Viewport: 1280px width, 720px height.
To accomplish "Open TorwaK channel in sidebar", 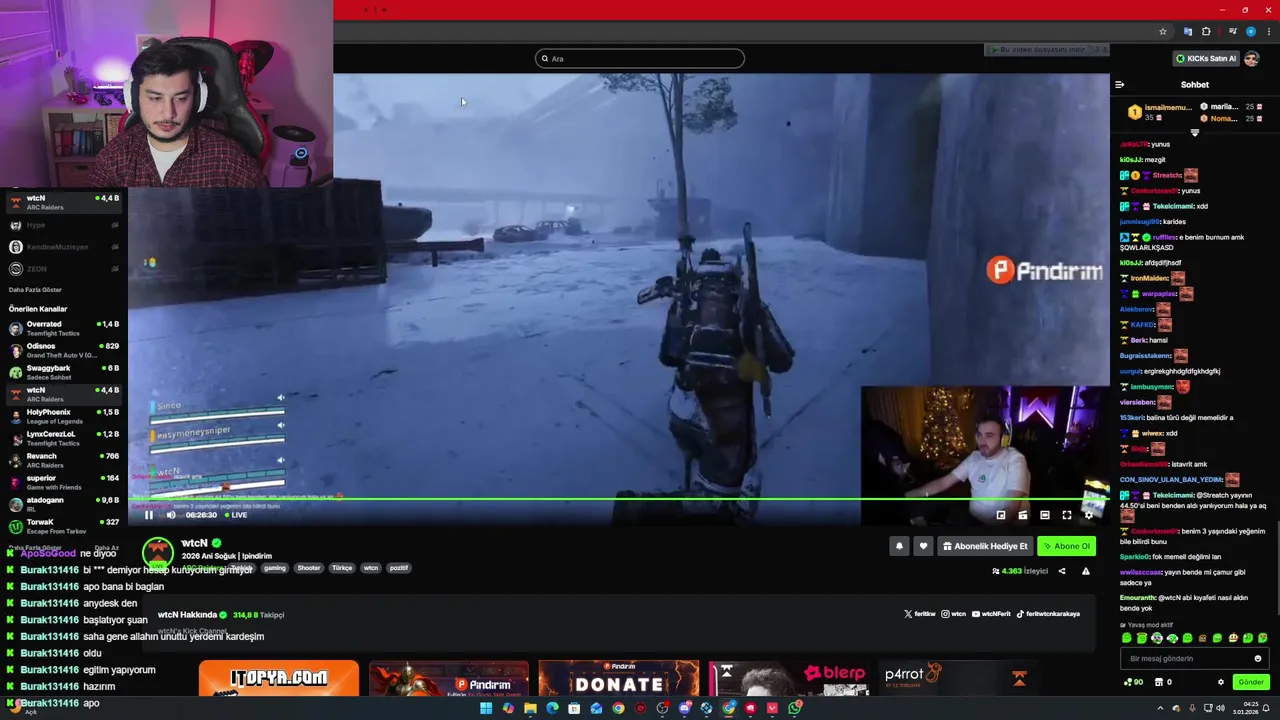I will pos(62,526).
